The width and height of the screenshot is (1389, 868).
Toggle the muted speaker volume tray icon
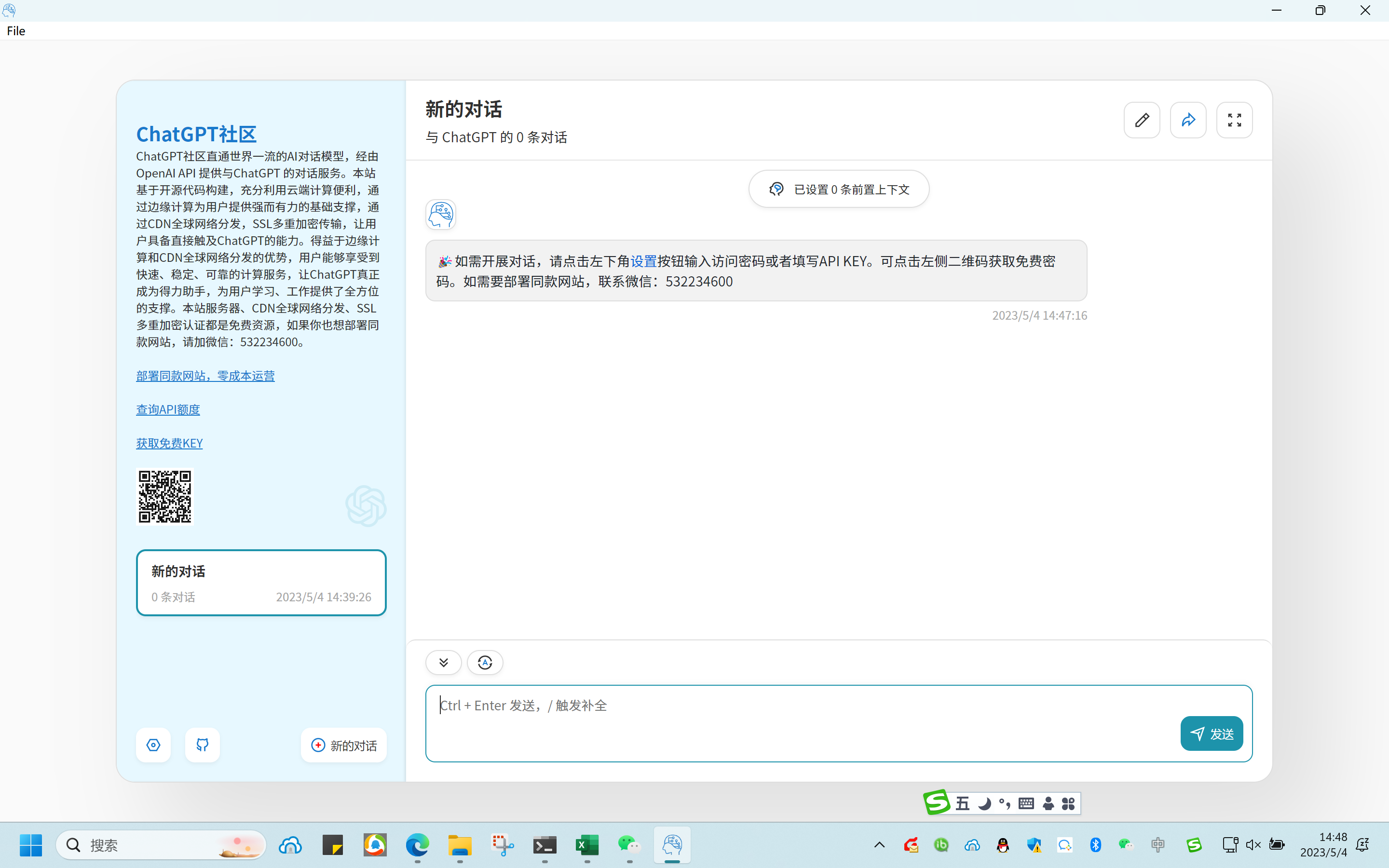pyautogui.click(x=1253, y=845)
